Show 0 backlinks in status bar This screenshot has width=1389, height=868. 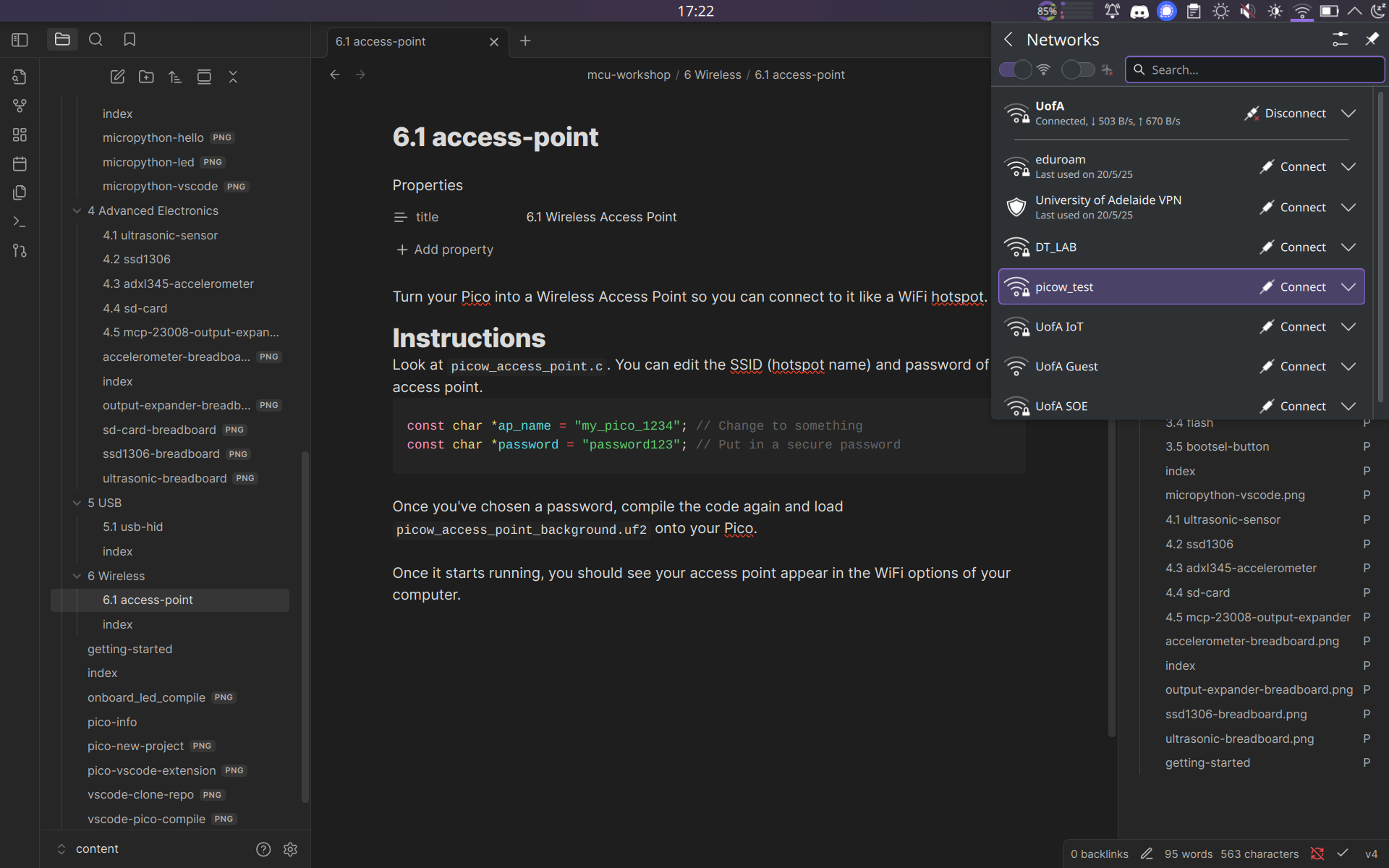coord(1099,854)
